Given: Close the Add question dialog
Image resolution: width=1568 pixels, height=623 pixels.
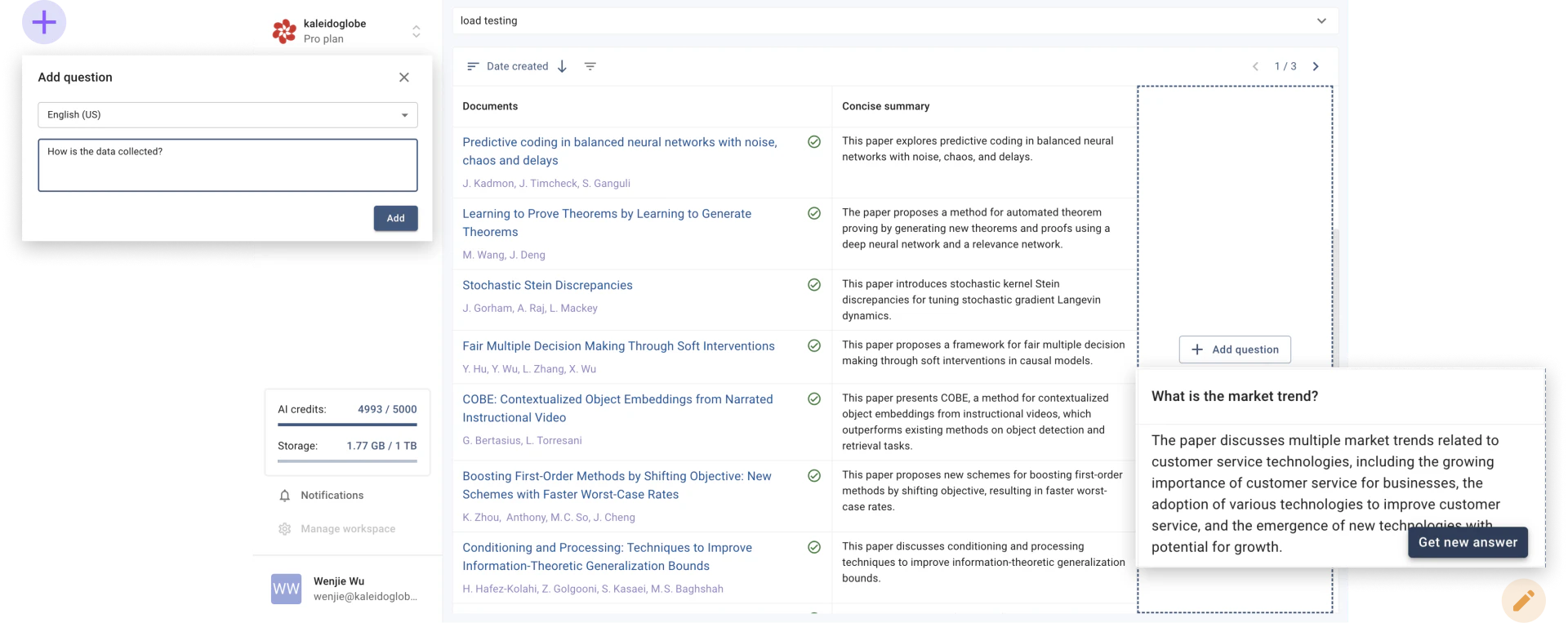Looking at the screenshot, I should (404, 78).
